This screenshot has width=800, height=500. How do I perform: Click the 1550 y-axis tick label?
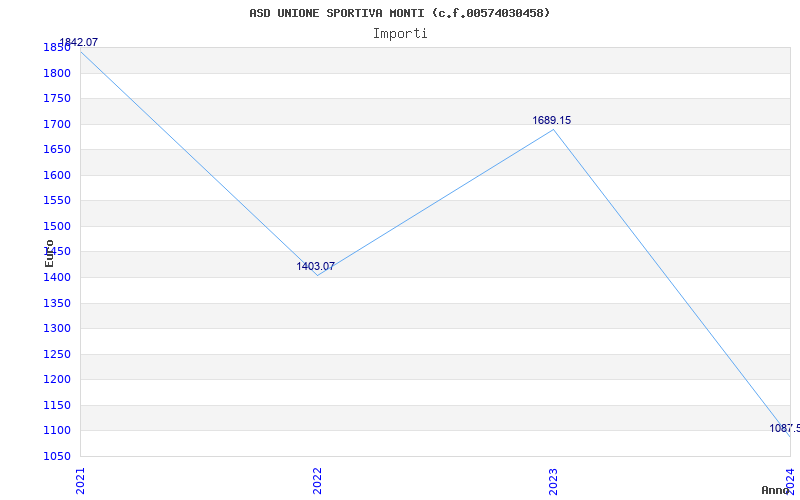click(57, 201)
